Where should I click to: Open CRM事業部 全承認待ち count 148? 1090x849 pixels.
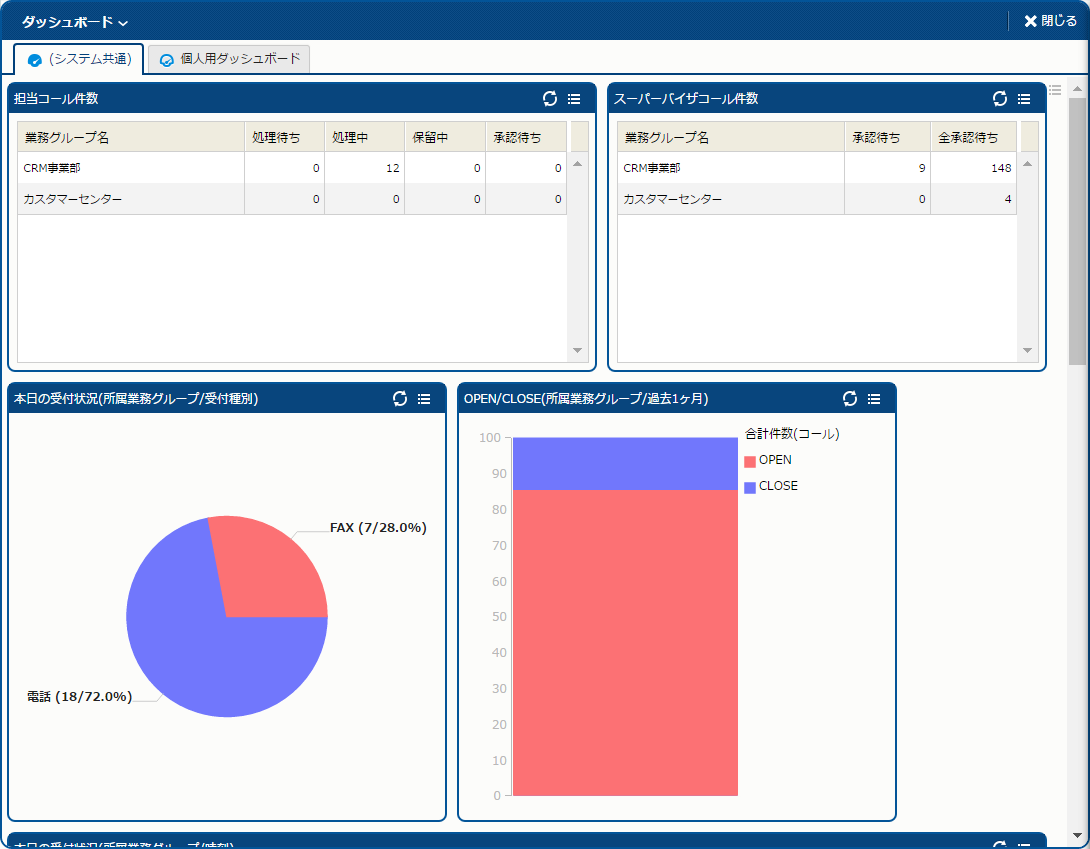coord(1001,168)
